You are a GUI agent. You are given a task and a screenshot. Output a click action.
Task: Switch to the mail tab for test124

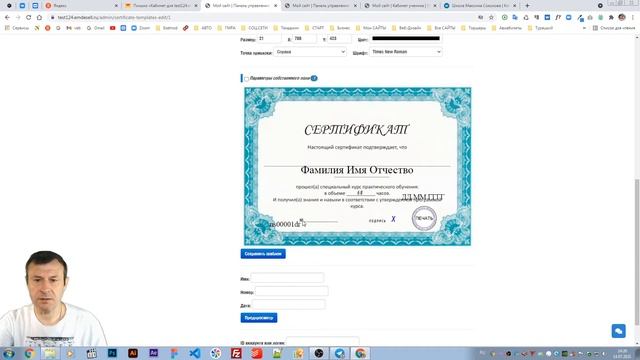[x=161, y=6]
